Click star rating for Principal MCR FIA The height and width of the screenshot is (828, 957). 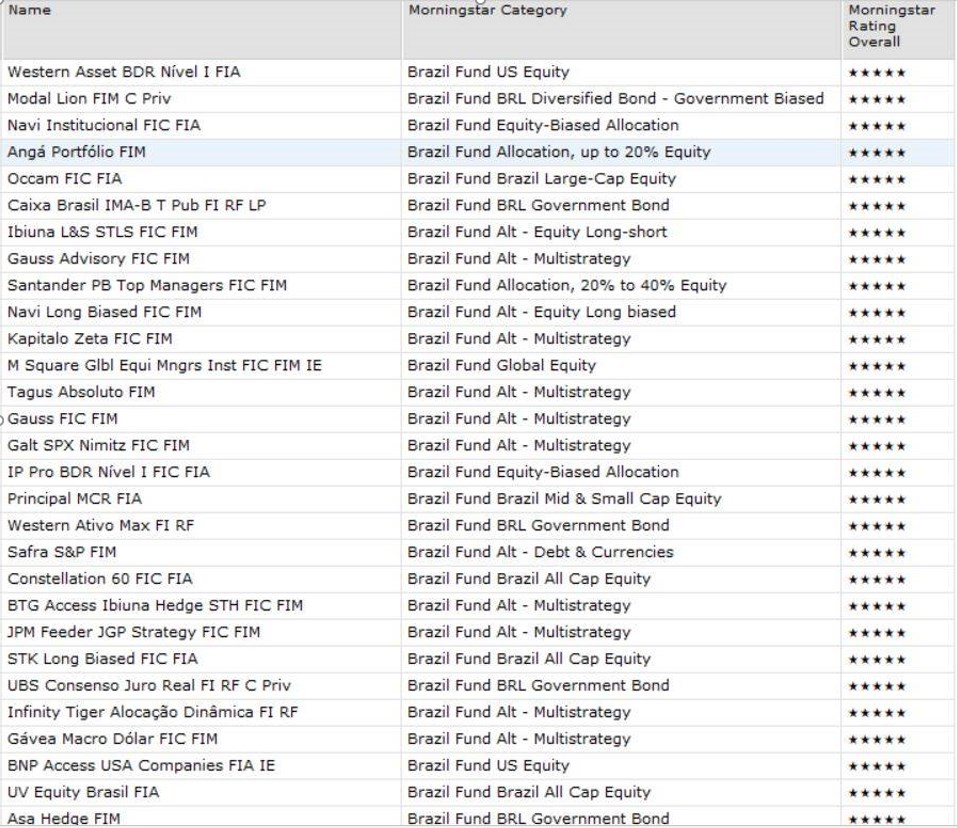coord(877,500)
